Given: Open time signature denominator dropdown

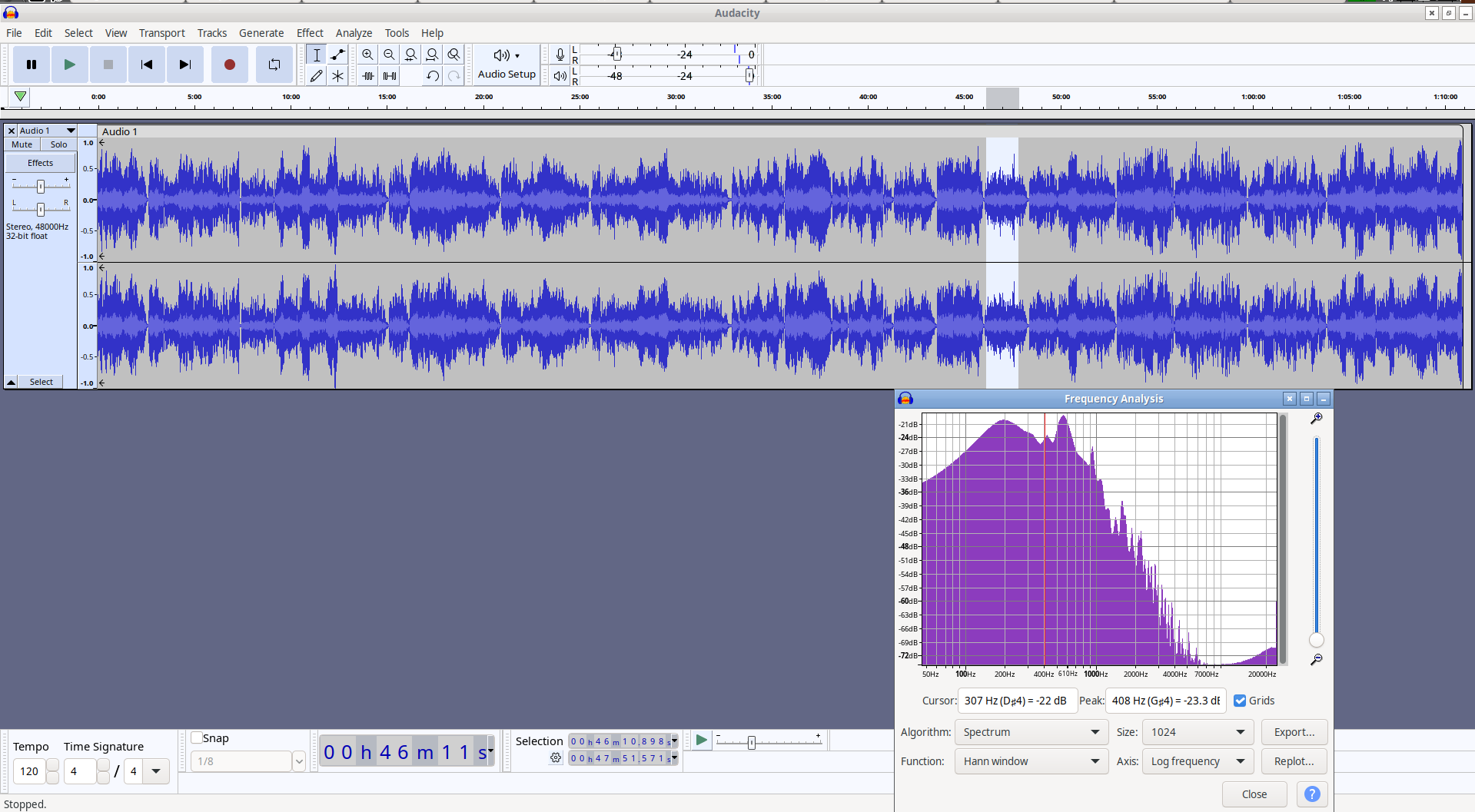Looking at the screenshot, I should coord(156,771).
